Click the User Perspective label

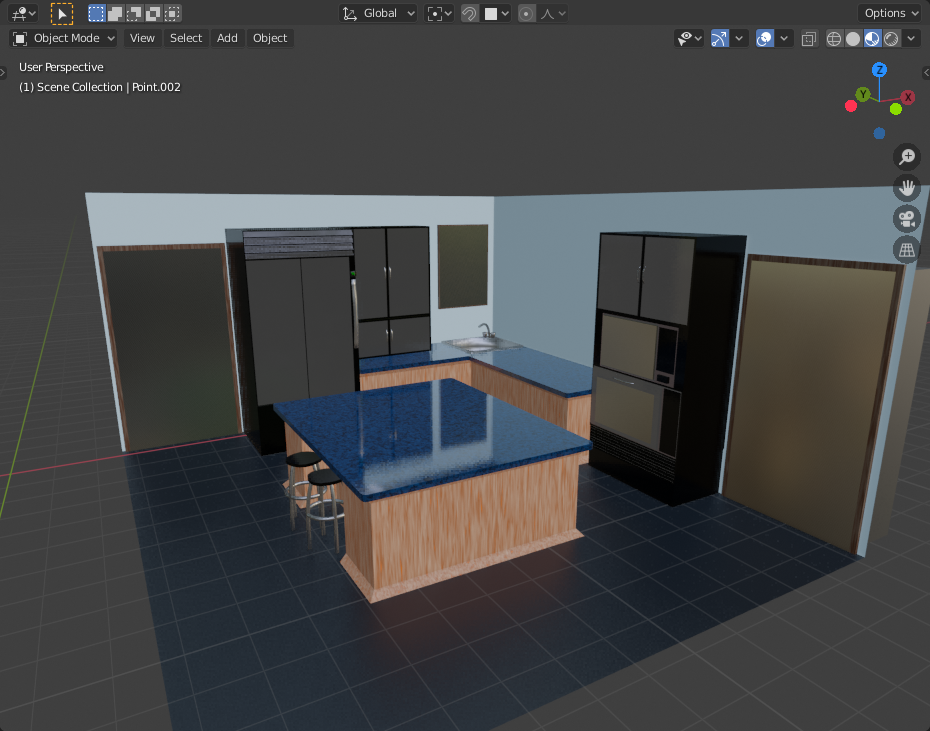(61, 67)
